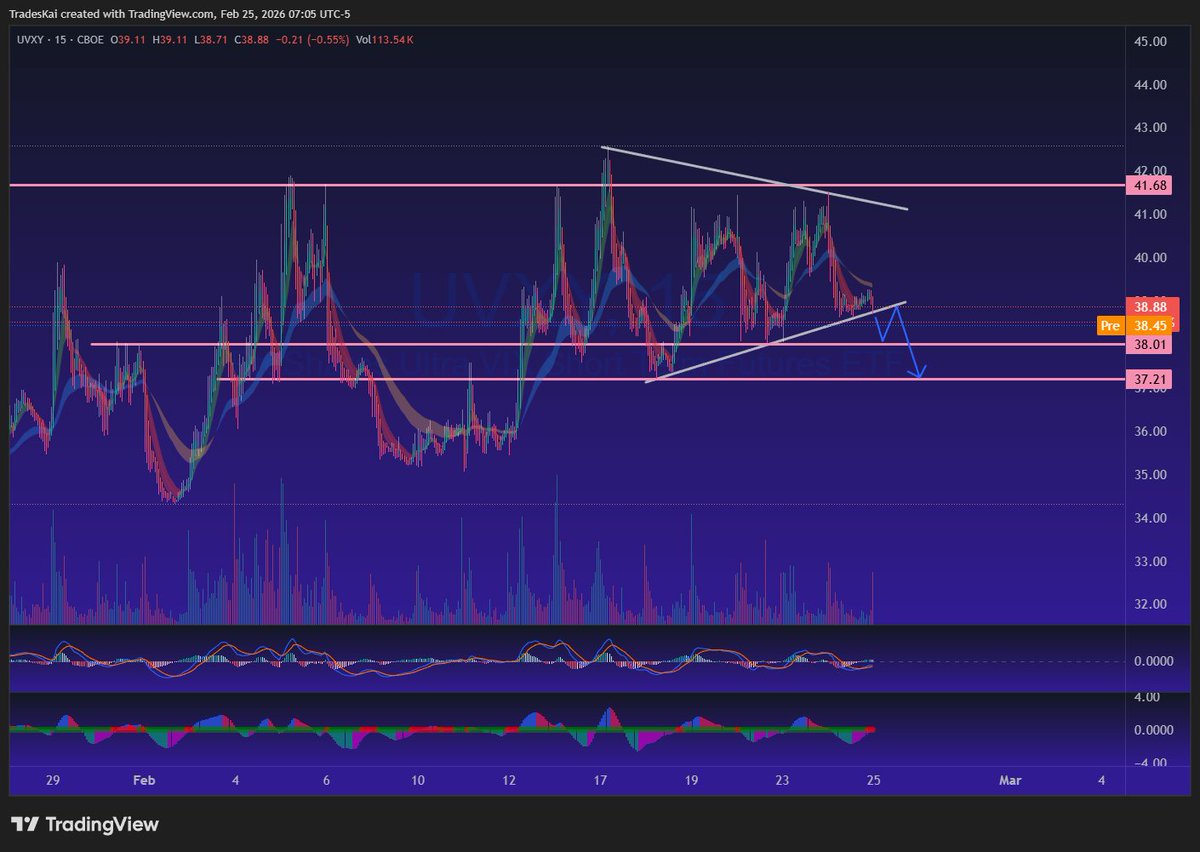Click the Feb label on time axis
The height and width of the screenshot is (852, 1200).
144,780
